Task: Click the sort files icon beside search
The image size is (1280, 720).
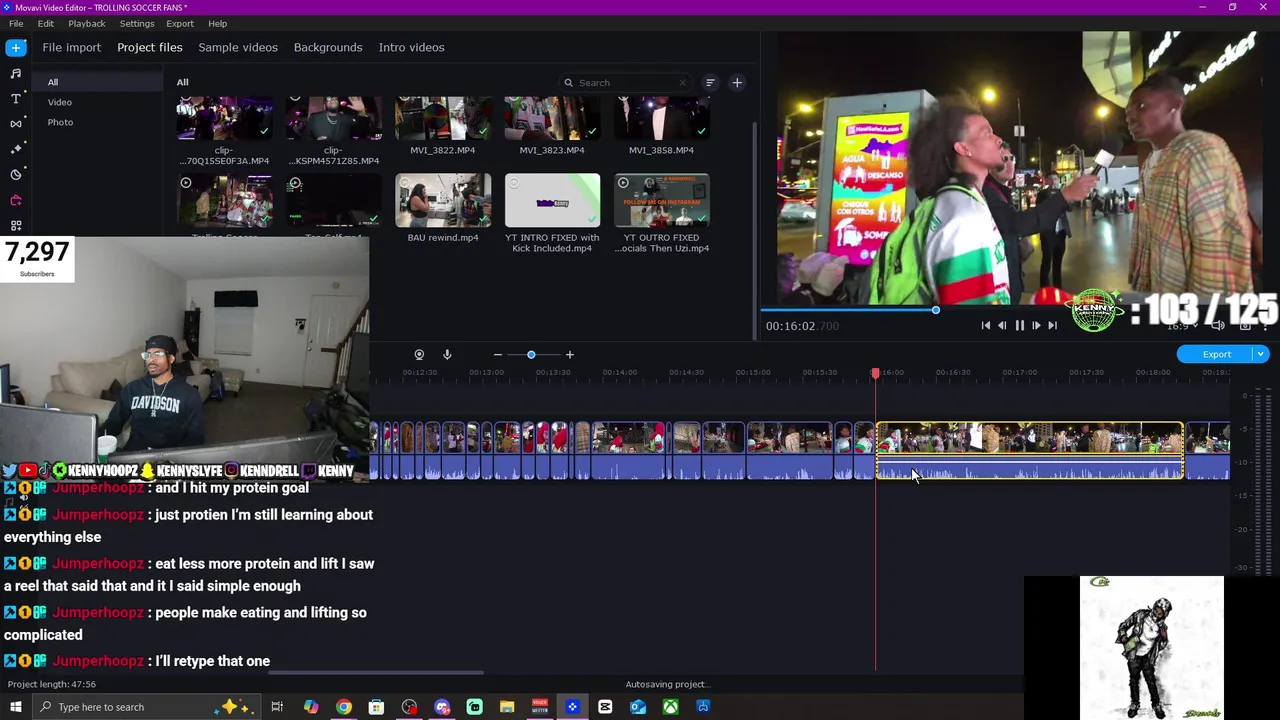Action: click(x=710, y=83)
